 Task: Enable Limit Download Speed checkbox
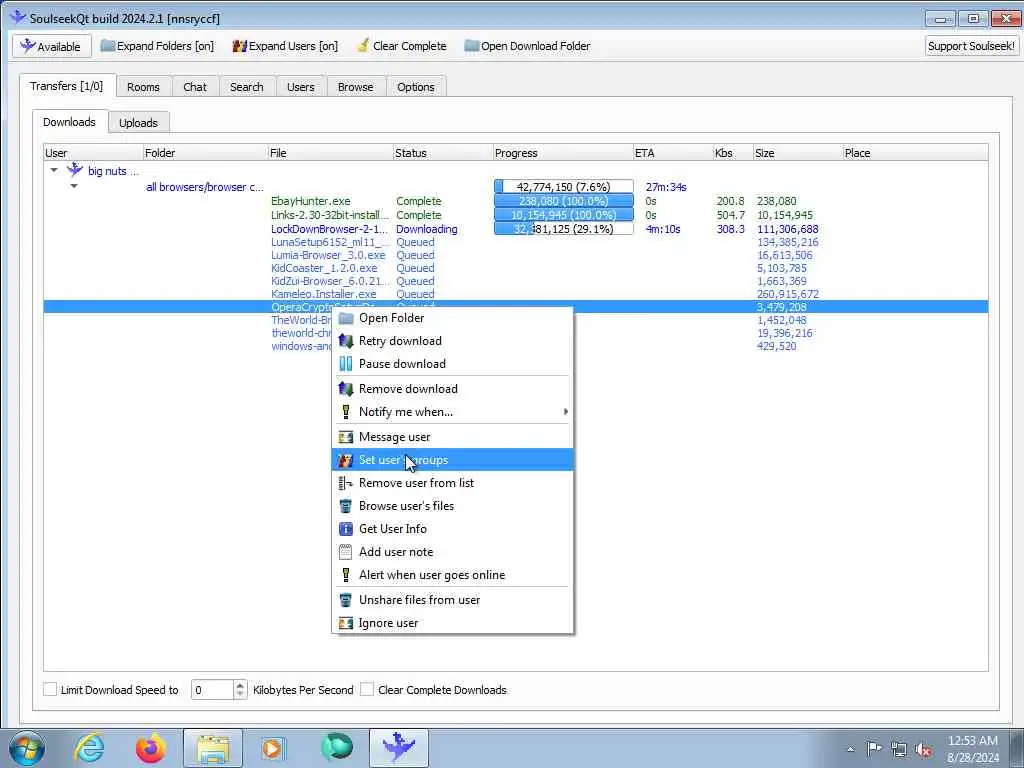[50, 689]
